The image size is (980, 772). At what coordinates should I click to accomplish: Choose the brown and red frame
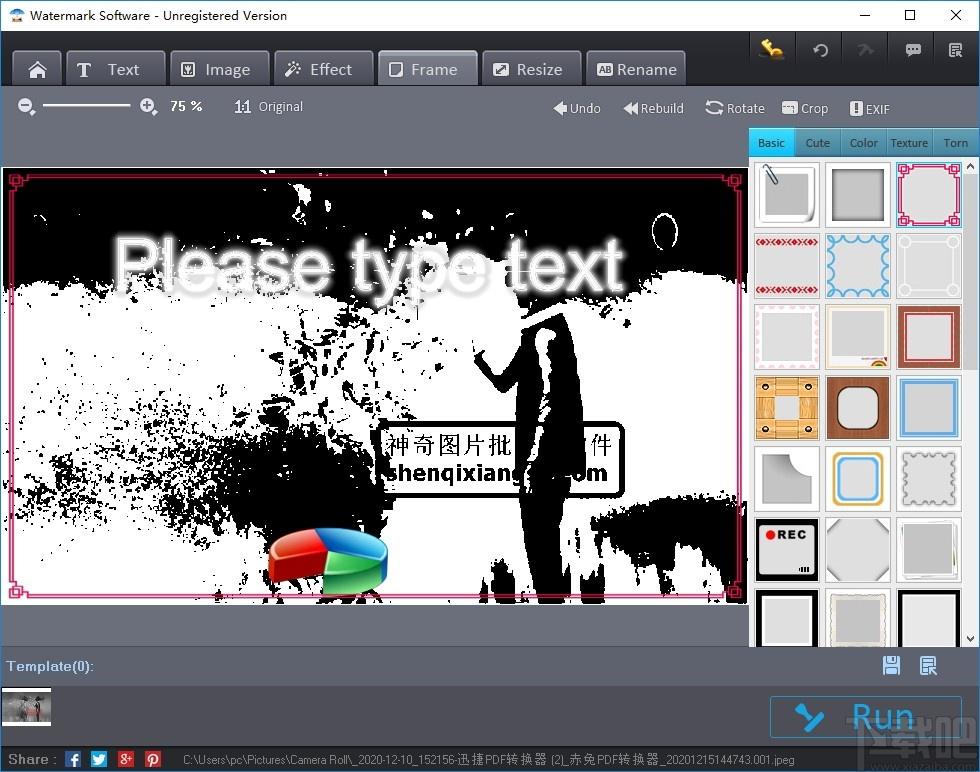pyautogui.click(x=929, y=336)
